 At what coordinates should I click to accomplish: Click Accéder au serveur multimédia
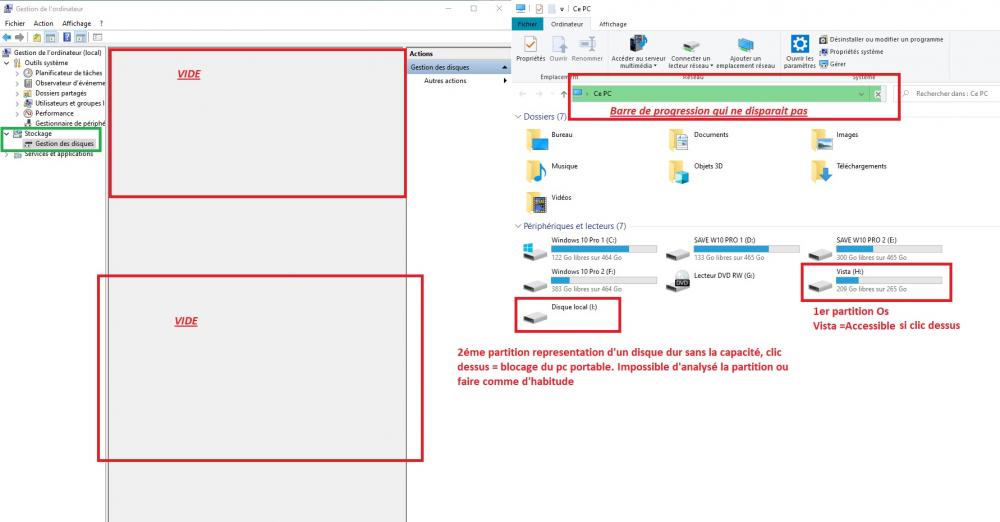638,52
